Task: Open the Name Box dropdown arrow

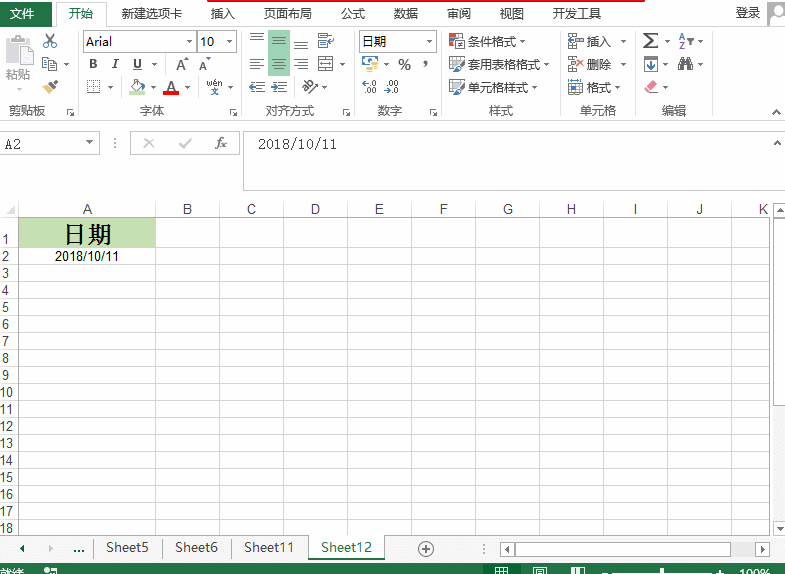Action: coord(89,143)
